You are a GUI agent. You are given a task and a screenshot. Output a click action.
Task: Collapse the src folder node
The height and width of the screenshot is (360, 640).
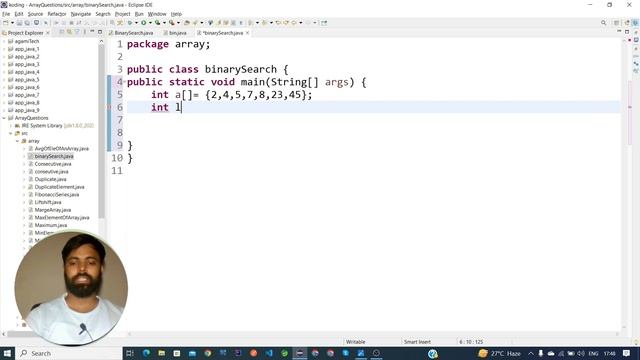pyautogui.click(x=11, y=133)
